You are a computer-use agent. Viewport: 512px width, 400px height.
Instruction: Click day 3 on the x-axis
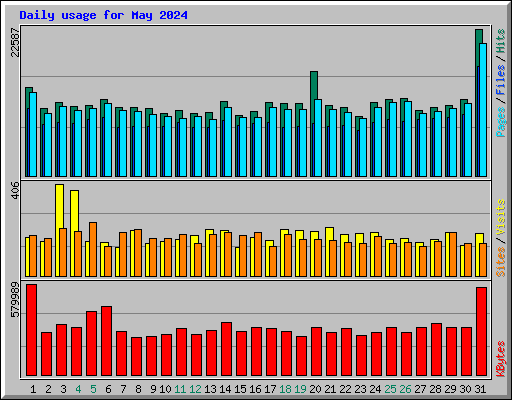63,389
